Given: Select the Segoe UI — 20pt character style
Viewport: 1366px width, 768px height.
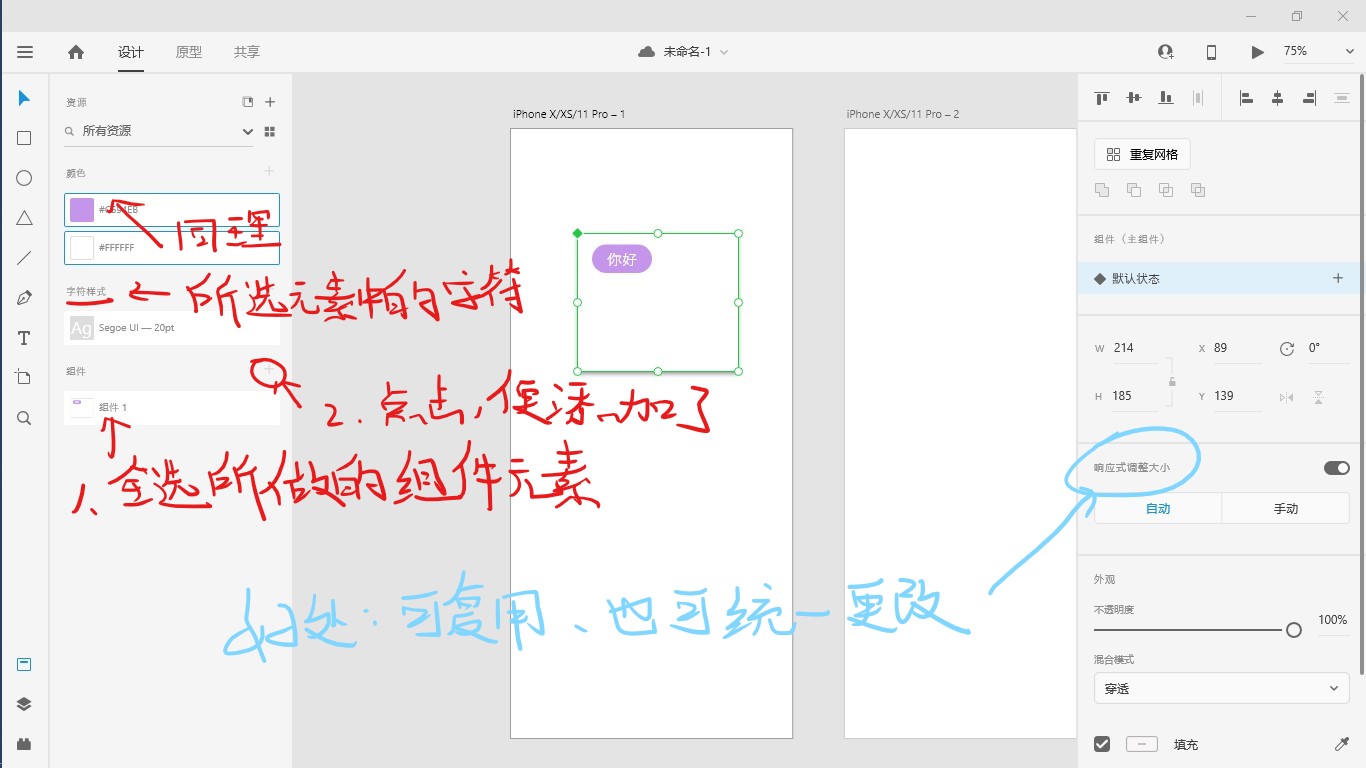Looking at the screenshot, I should (x=172, y=328).
